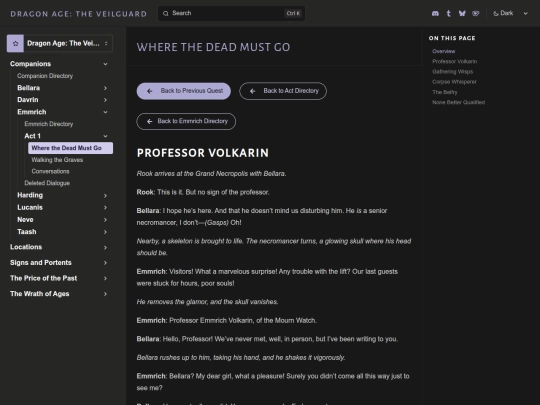Expand Bellara's chevron in sidebar
The image size is (540, 405).
click(x=105, y=88)
